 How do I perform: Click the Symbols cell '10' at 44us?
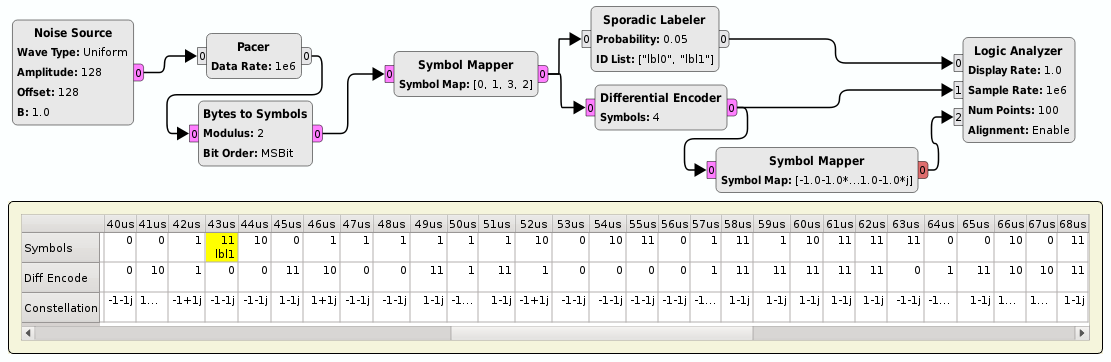[x=254, y=247]
